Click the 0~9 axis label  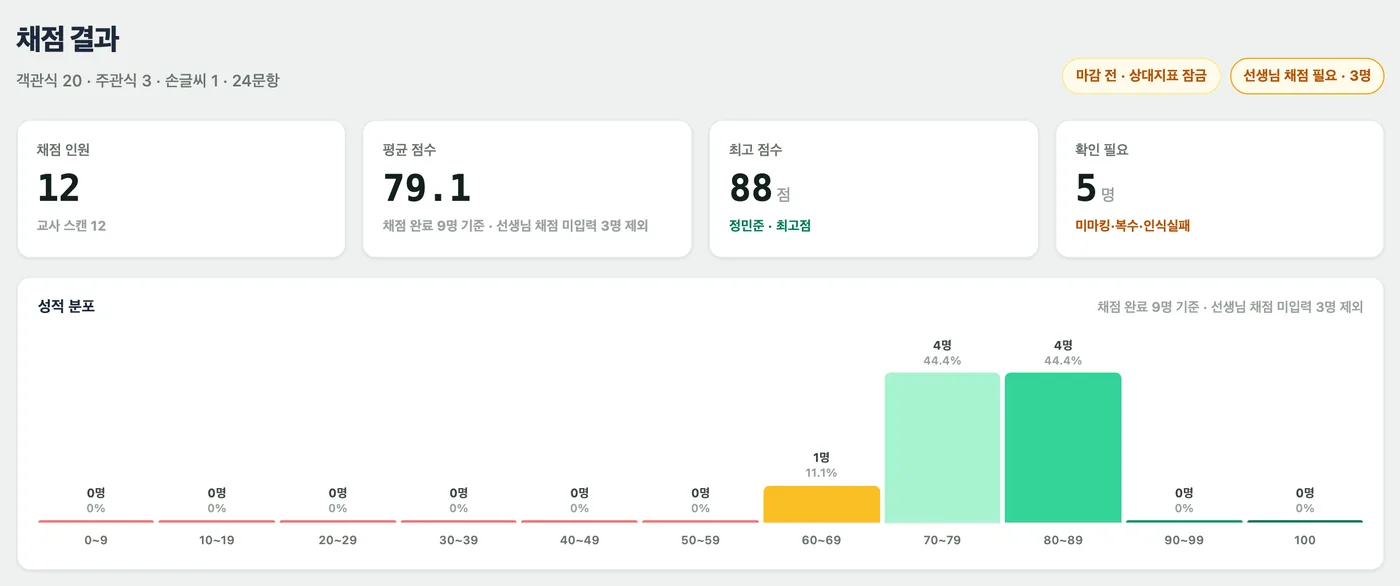(x=96, y=540)
